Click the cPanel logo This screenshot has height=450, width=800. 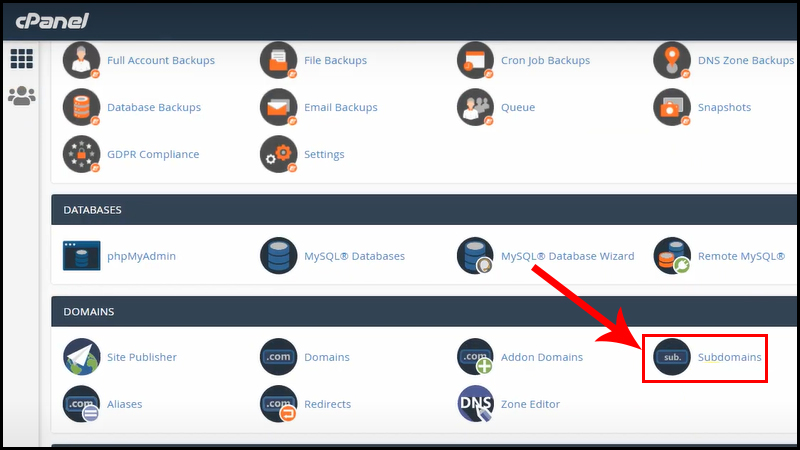(52, 21)
